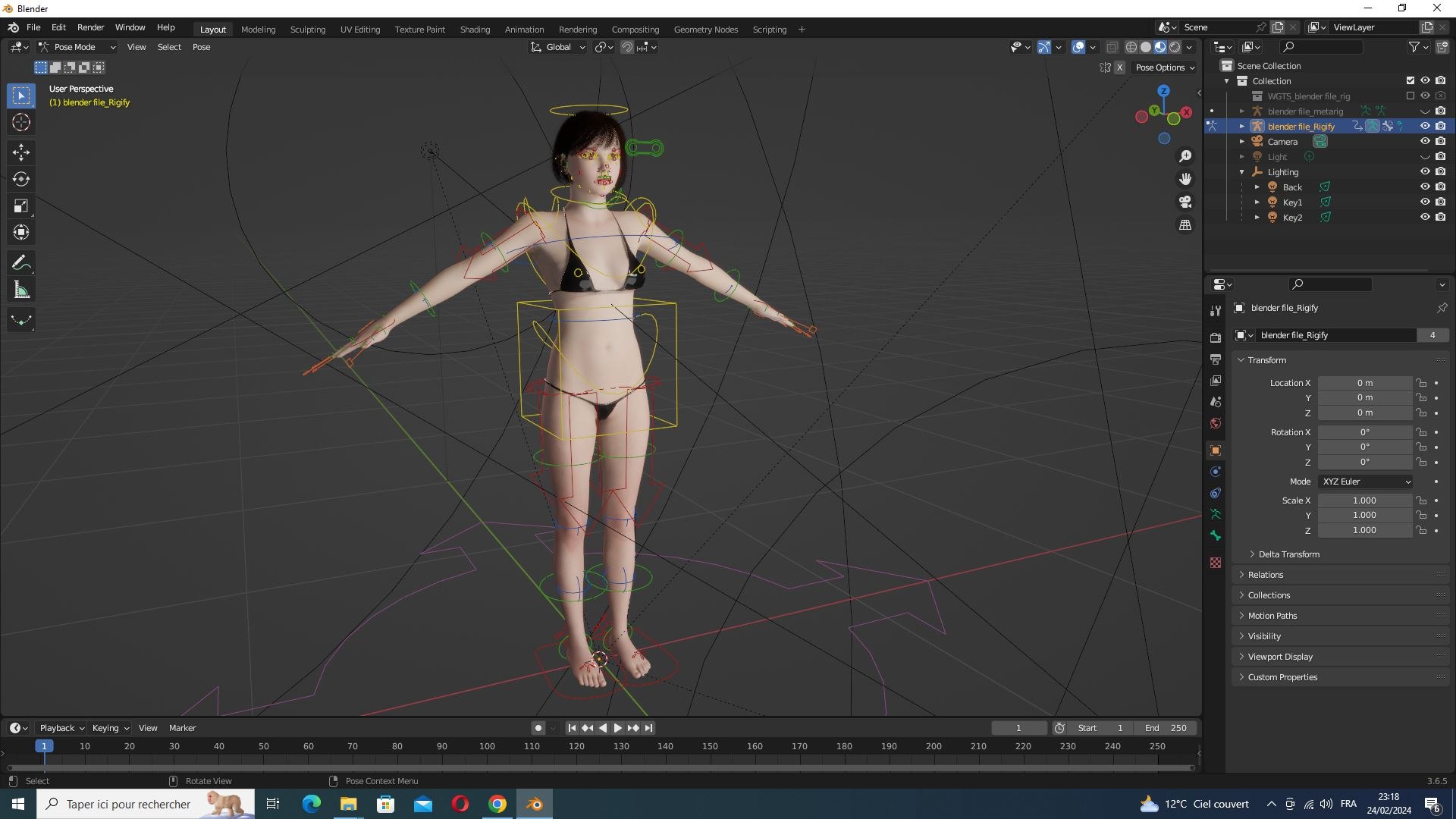Open the Keying popover in timeline
Screen dimensions: 1456x819
click(111, 728)
